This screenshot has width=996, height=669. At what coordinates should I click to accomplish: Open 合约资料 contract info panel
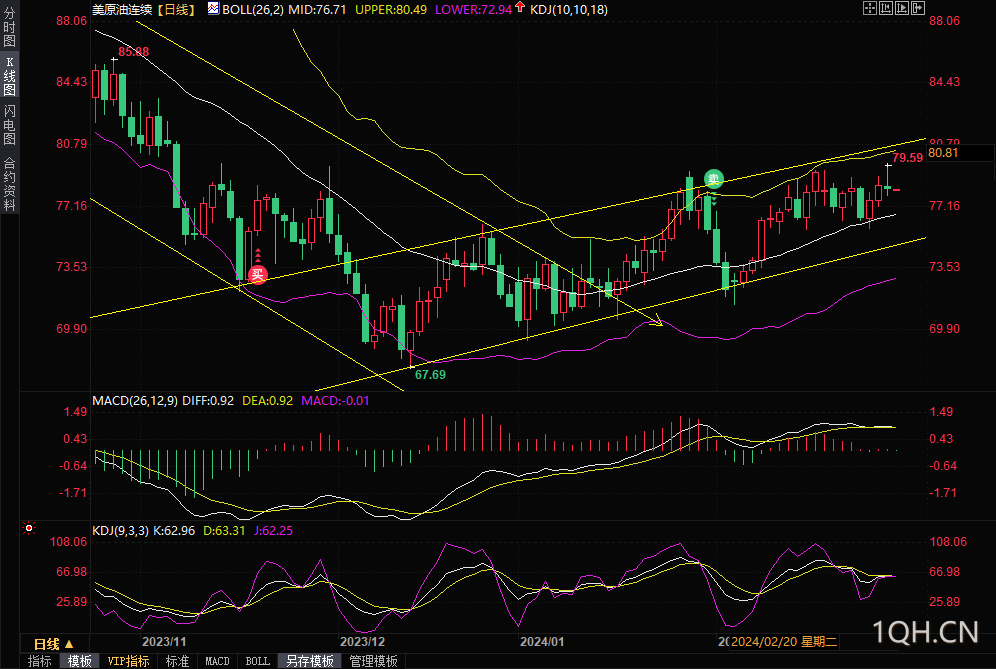pos(10,183)
